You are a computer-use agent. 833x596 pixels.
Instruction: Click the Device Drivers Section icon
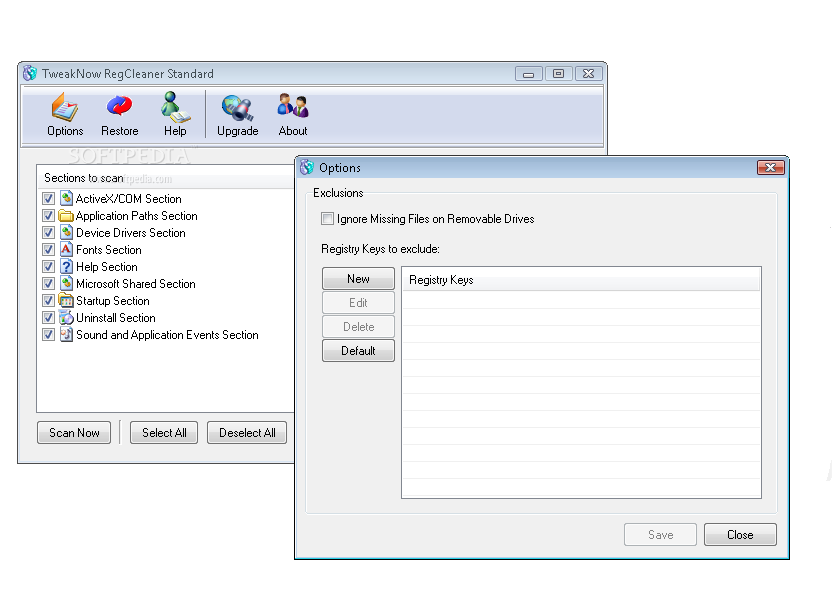(66, 233)
